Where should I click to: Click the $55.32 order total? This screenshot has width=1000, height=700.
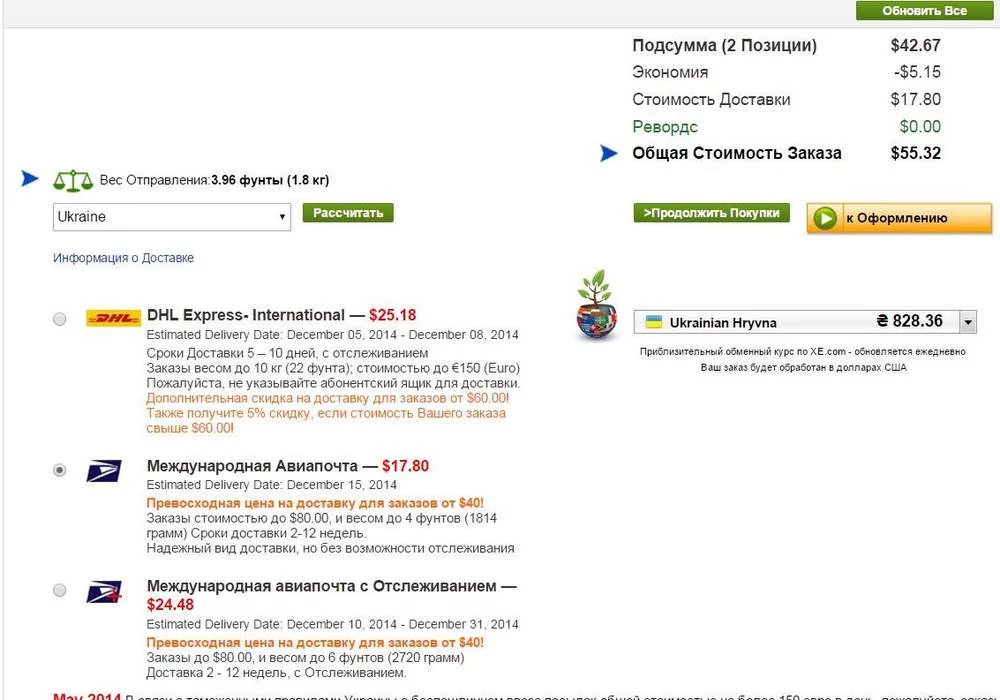915,153
